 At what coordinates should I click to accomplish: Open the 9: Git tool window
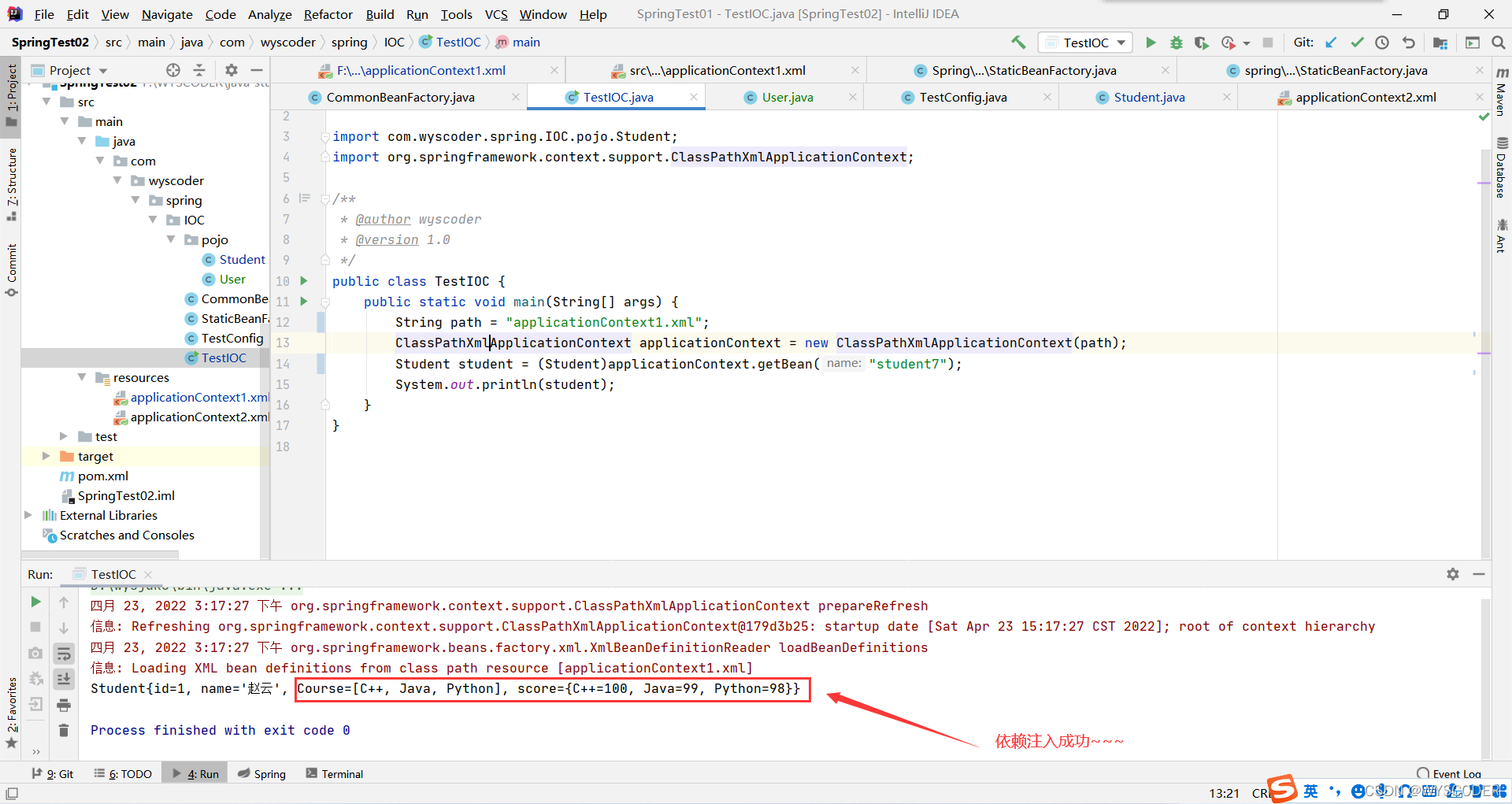point(53,774)
